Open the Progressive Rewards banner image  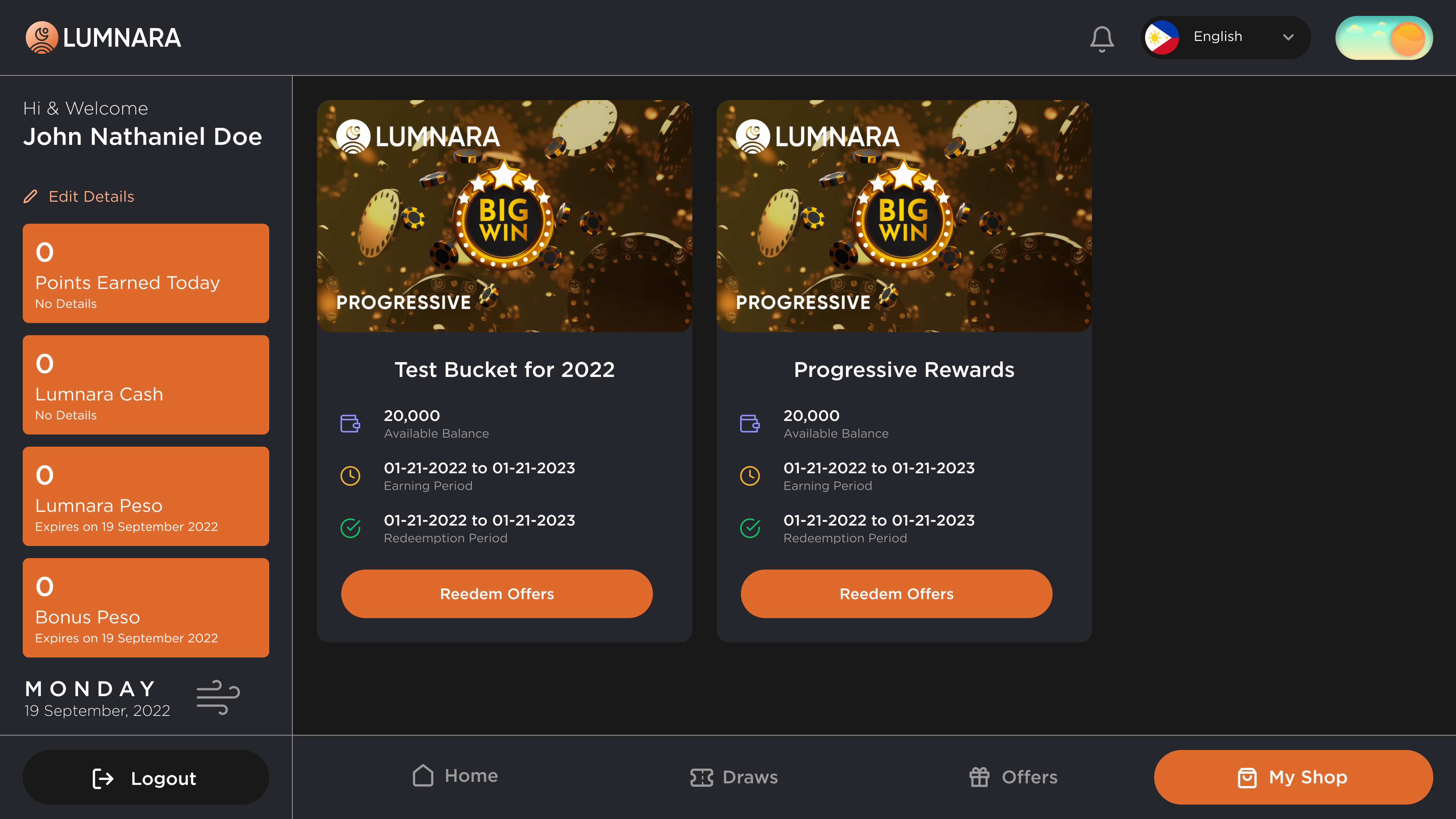(904, 216)
